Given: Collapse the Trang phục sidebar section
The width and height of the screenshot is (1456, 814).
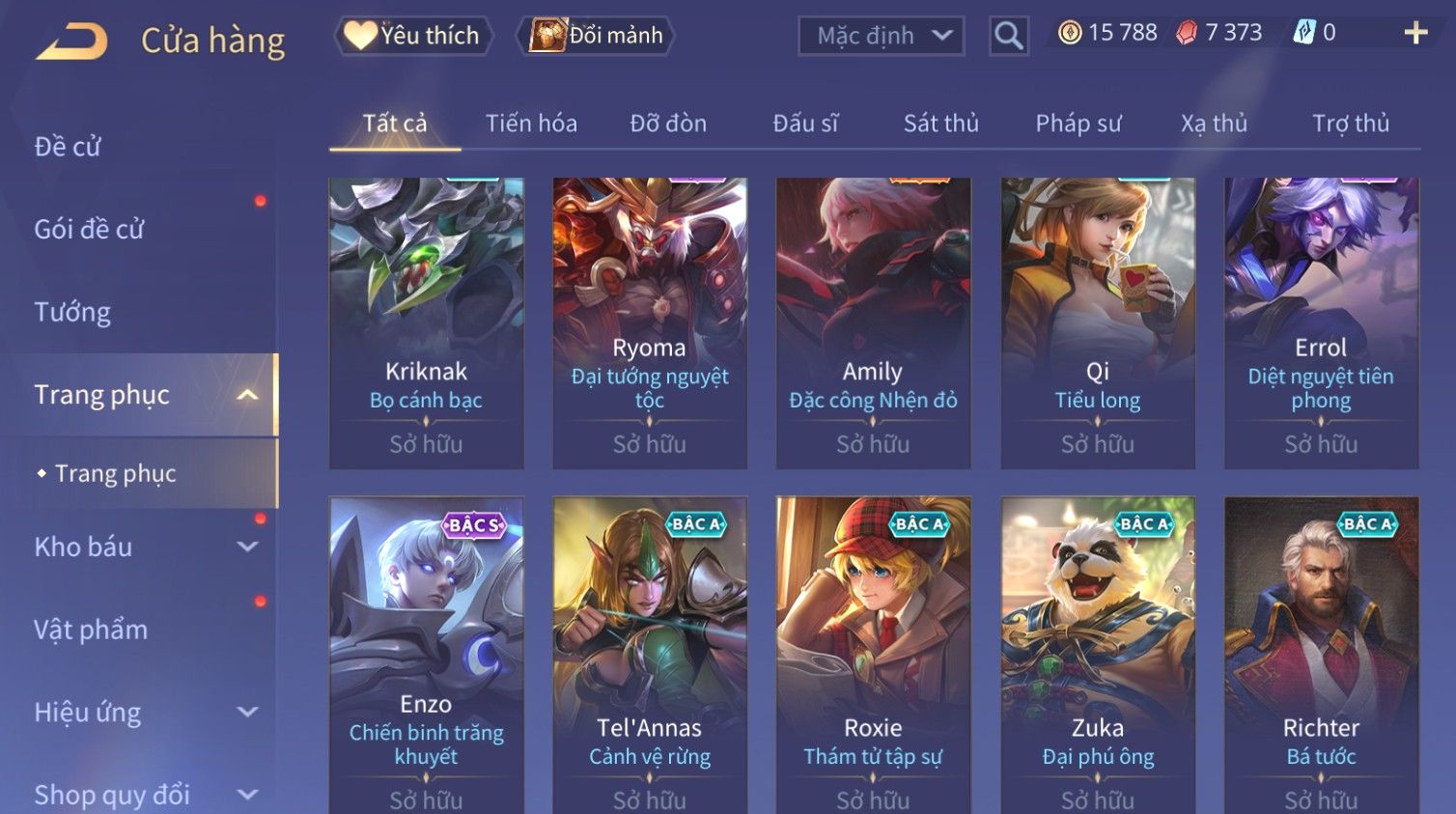Looking at the screenshot, I should (248, 395).
